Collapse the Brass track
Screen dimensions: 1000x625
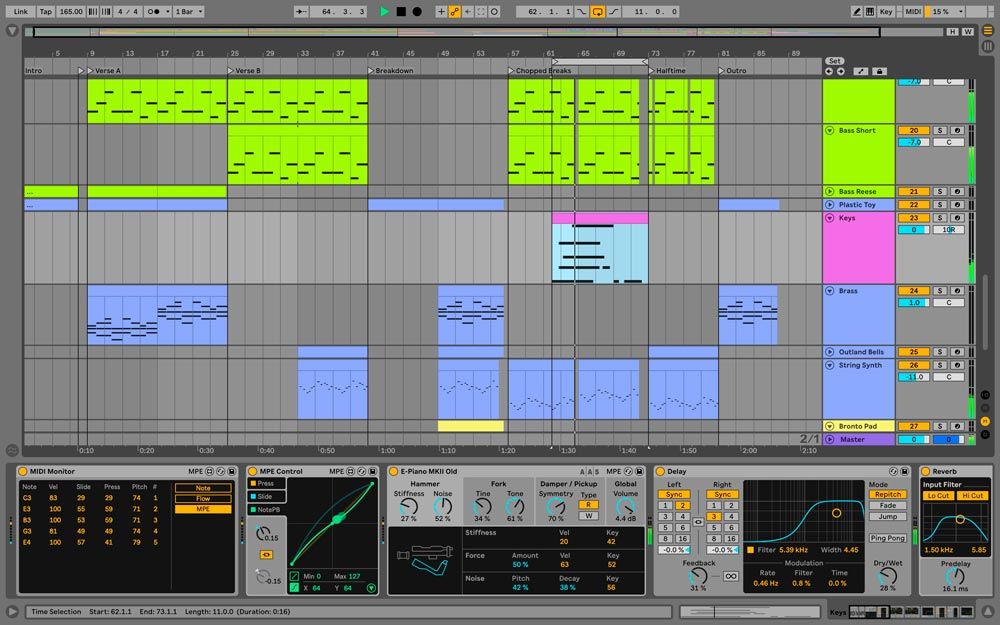(x=830, y=291)
